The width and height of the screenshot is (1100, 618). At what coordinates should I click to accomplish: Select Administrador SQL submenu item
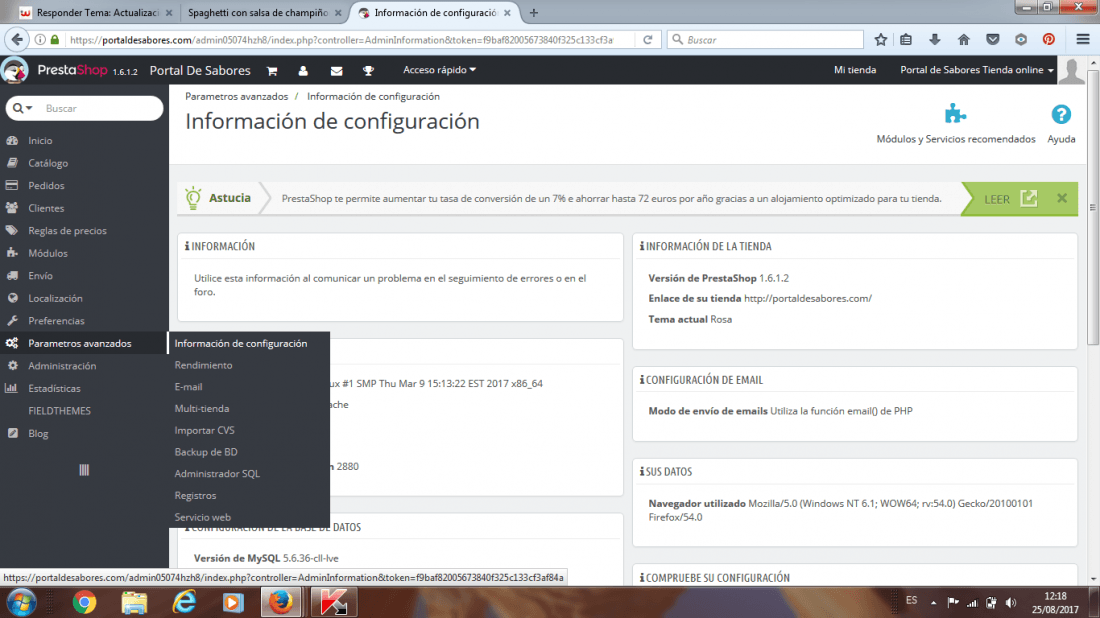[x=217, y=474]
